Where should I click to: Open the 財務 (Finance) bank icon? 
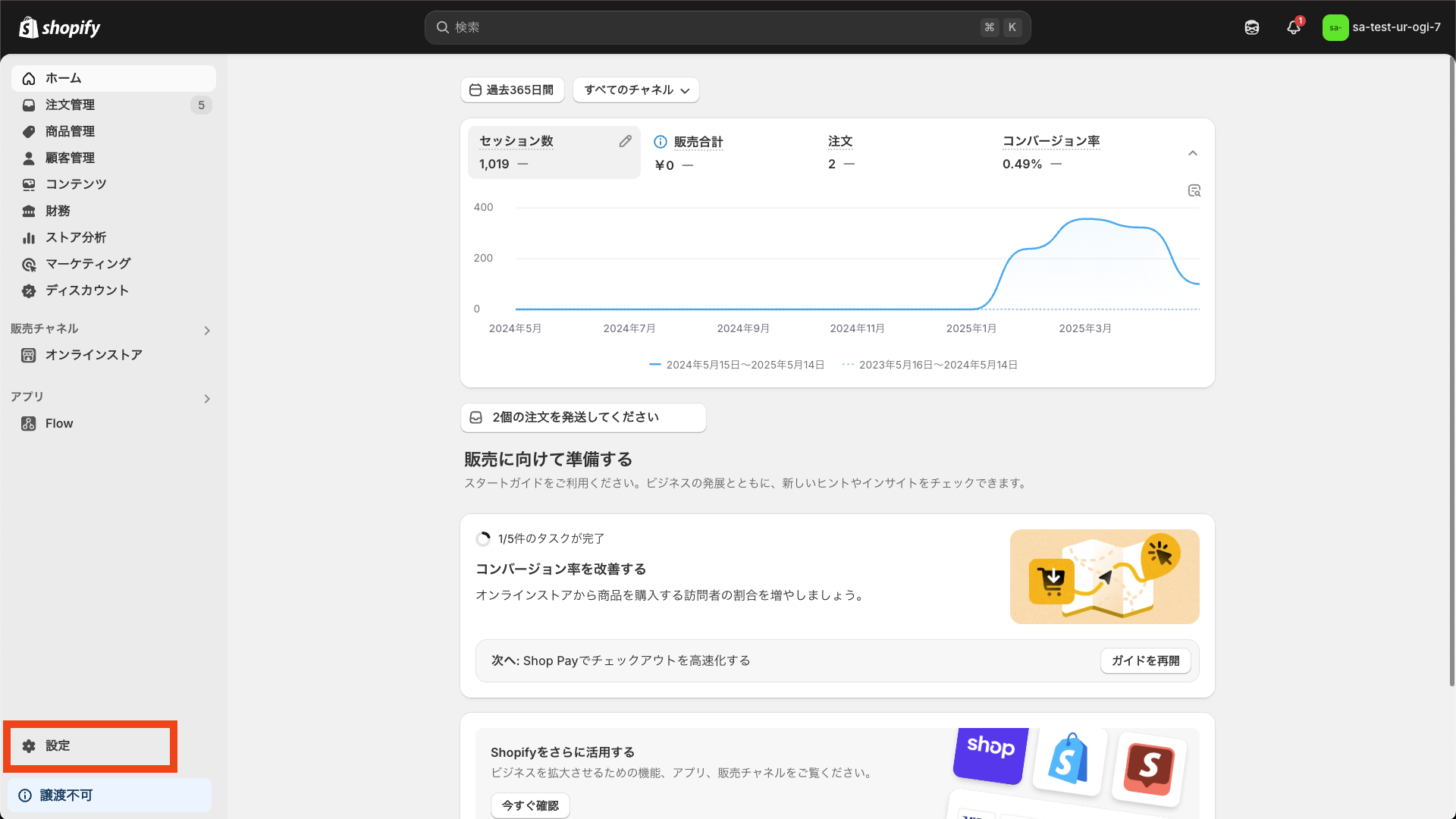[29, 211]
